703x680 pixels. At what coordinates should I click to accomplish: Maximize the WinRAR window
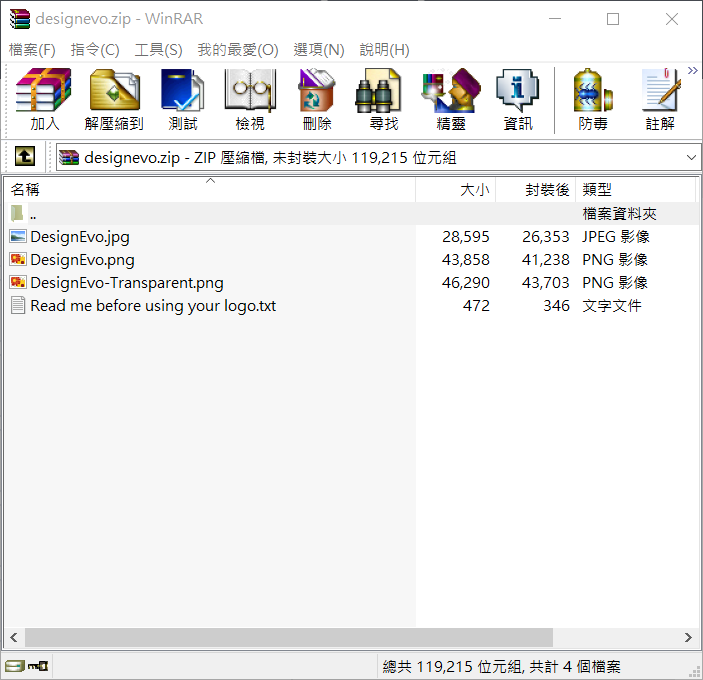[x=613, y=19]
